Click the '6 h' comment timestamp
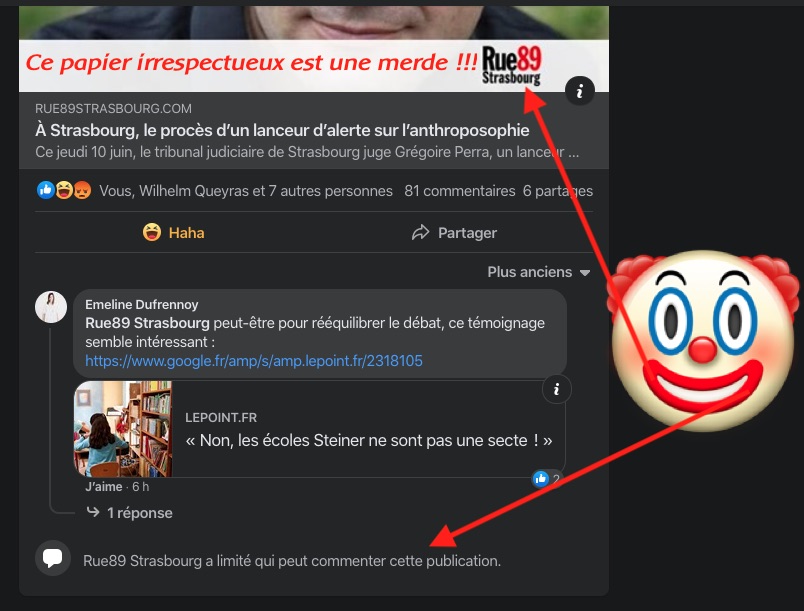804x611 pixels. (140, 487)
